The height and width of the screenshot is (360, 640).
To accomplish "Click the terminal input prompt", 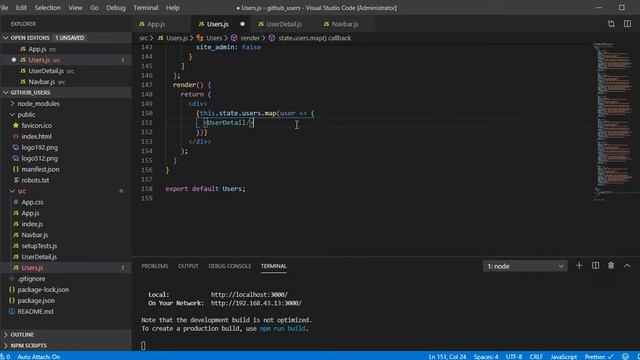I will tap(143, 345).
